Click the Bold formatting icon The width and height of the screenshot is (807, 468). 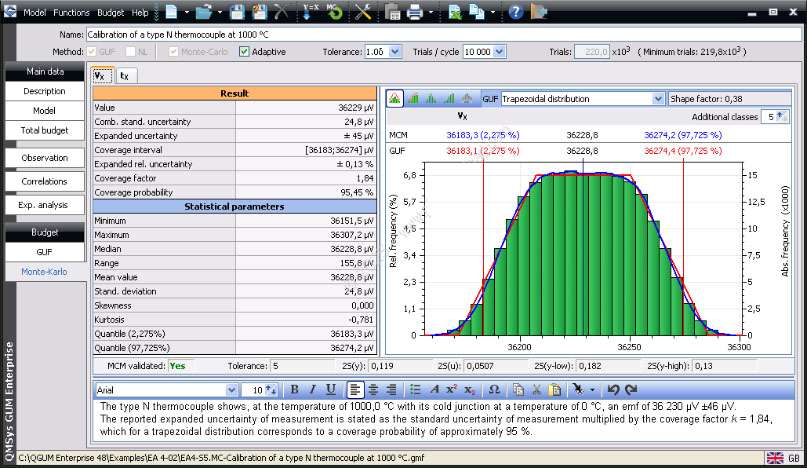point(295,389)
